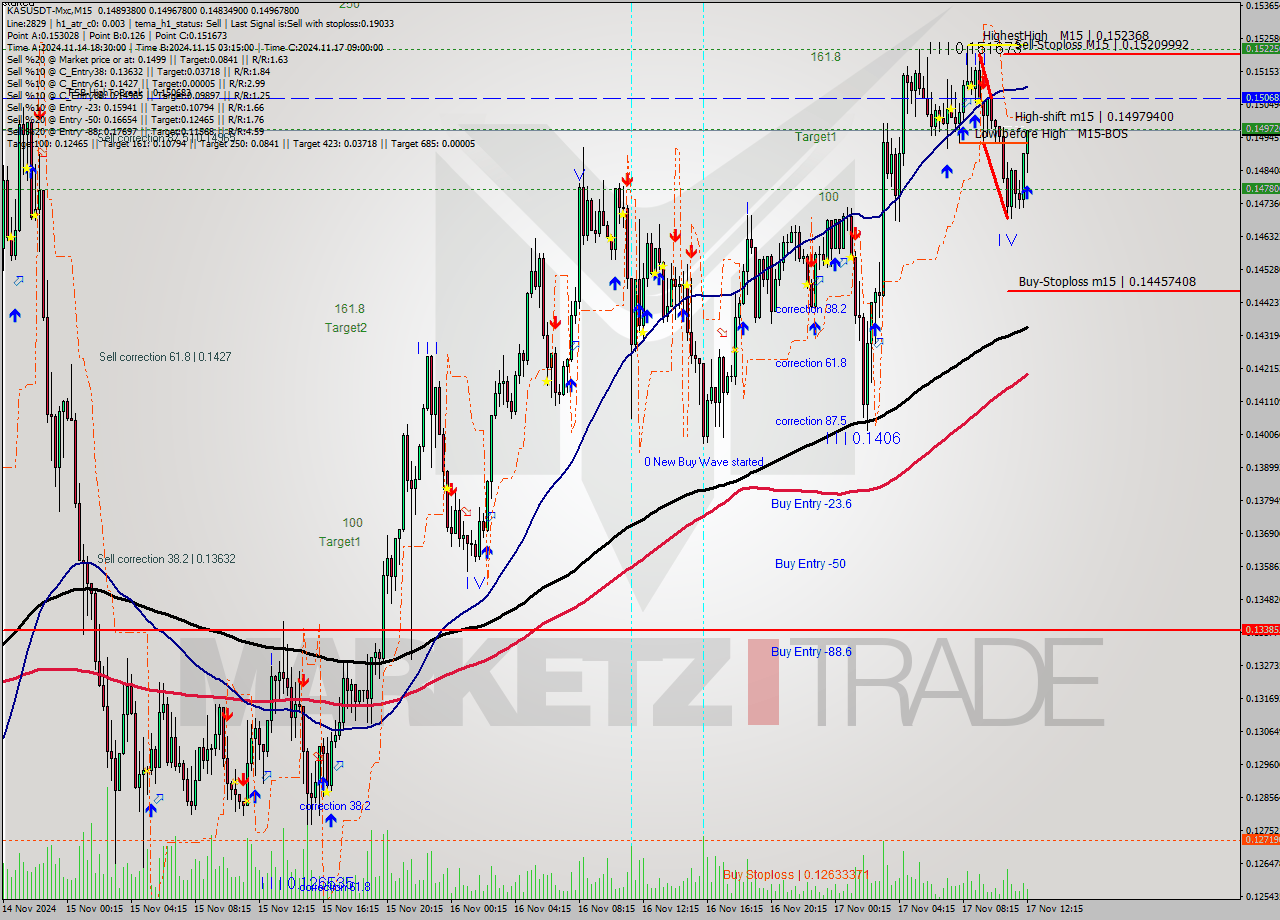The width and height of the screenshot is (1280, 920).
Task: Select the 'Low before High M15-BOS' label
Action: (x=1051, y=134)
